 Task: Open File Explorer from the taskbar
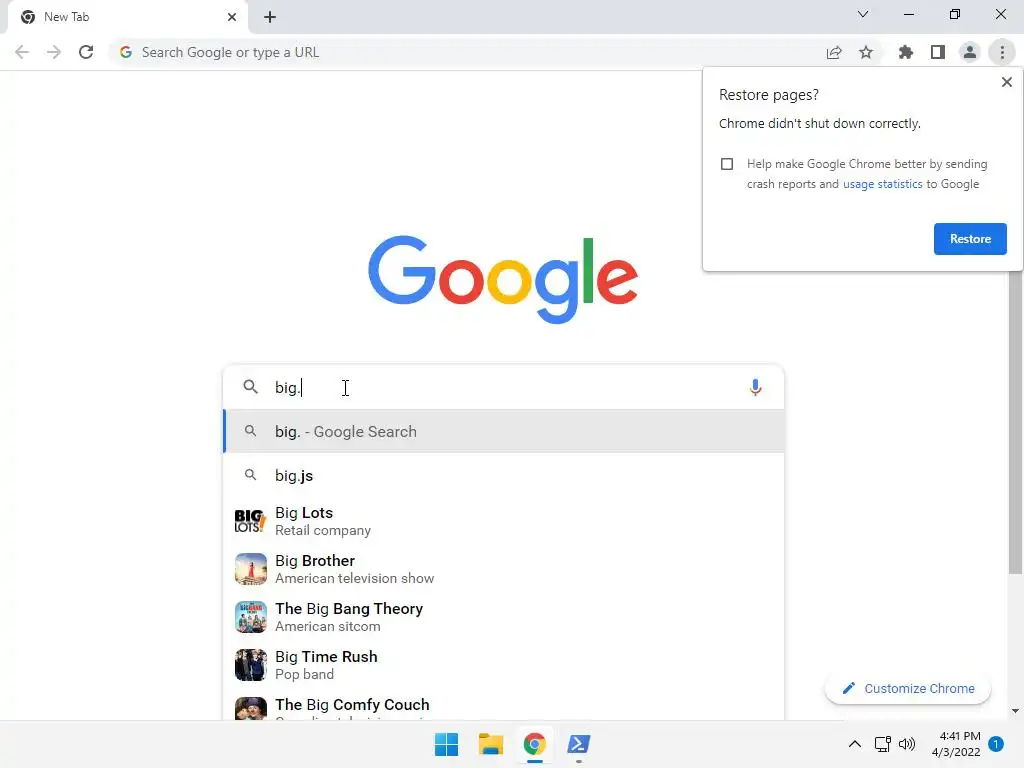(x=490, y=744)
